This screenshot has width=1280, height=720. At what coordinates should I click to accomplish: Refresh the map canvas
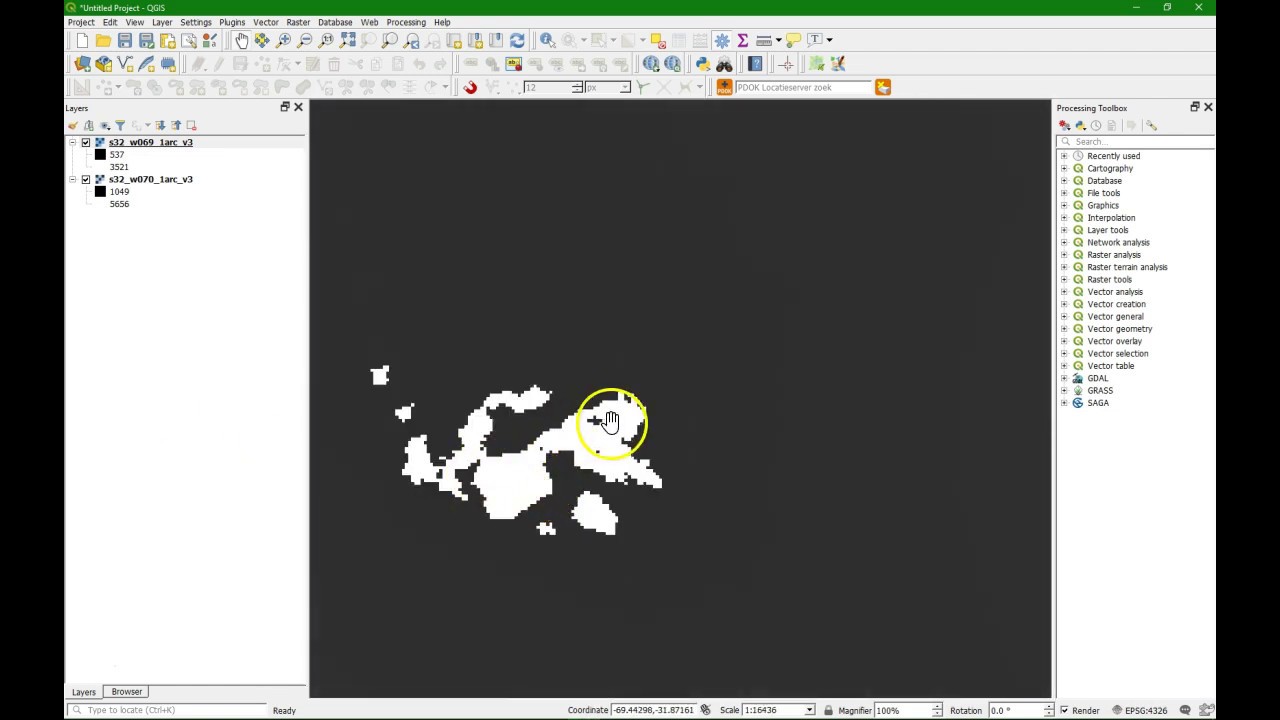[x=517, y=40]
